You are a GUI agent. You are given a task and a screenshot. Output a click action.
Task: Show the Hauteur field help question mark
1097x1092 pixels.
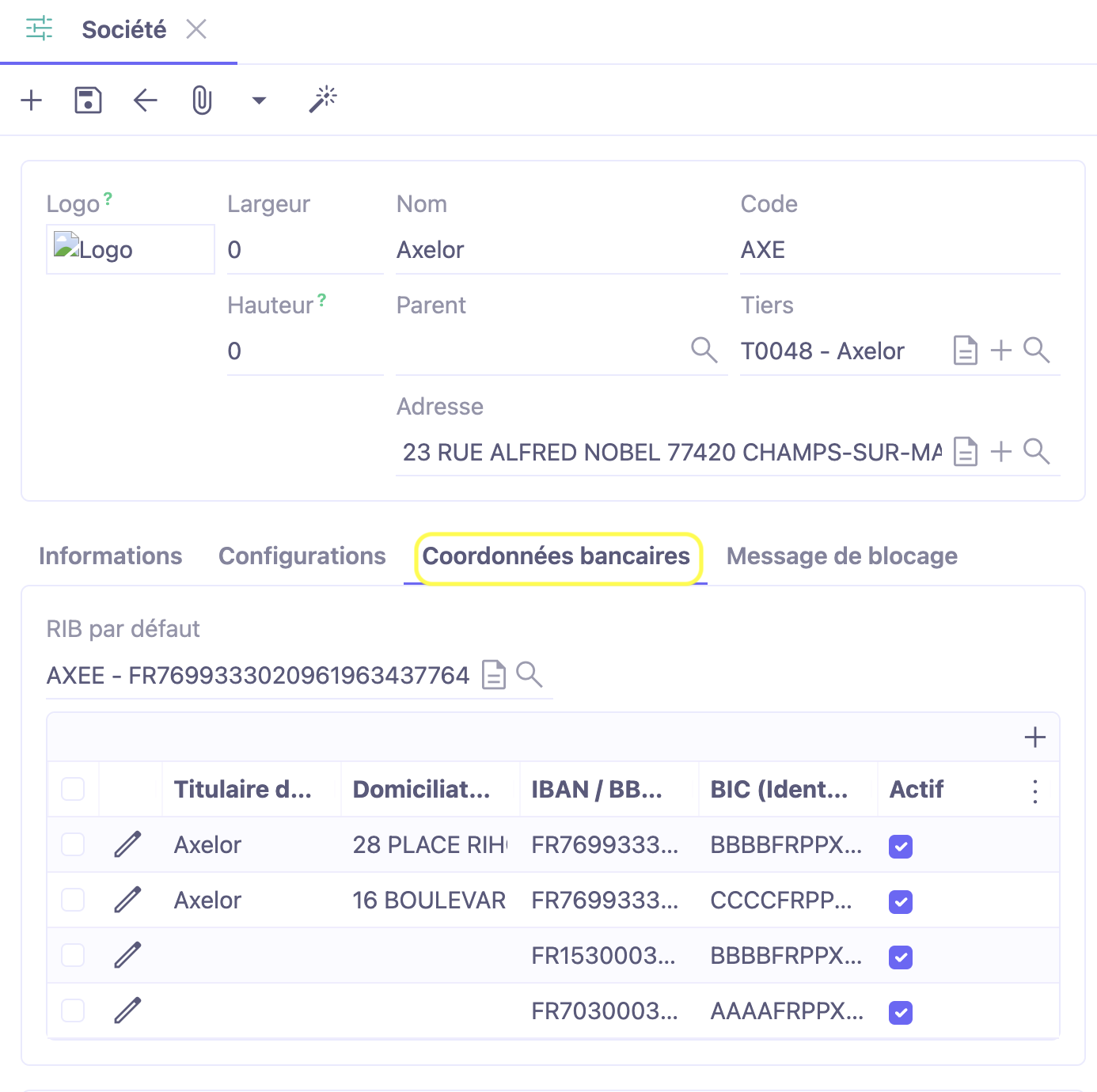click(321, 300)
